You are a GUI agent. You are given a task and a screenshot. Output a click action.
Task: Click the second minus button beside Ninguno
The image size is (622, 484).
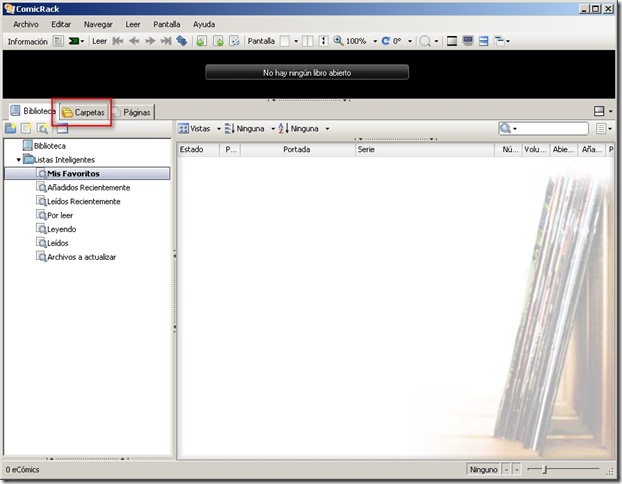click(x=516, y=470)
